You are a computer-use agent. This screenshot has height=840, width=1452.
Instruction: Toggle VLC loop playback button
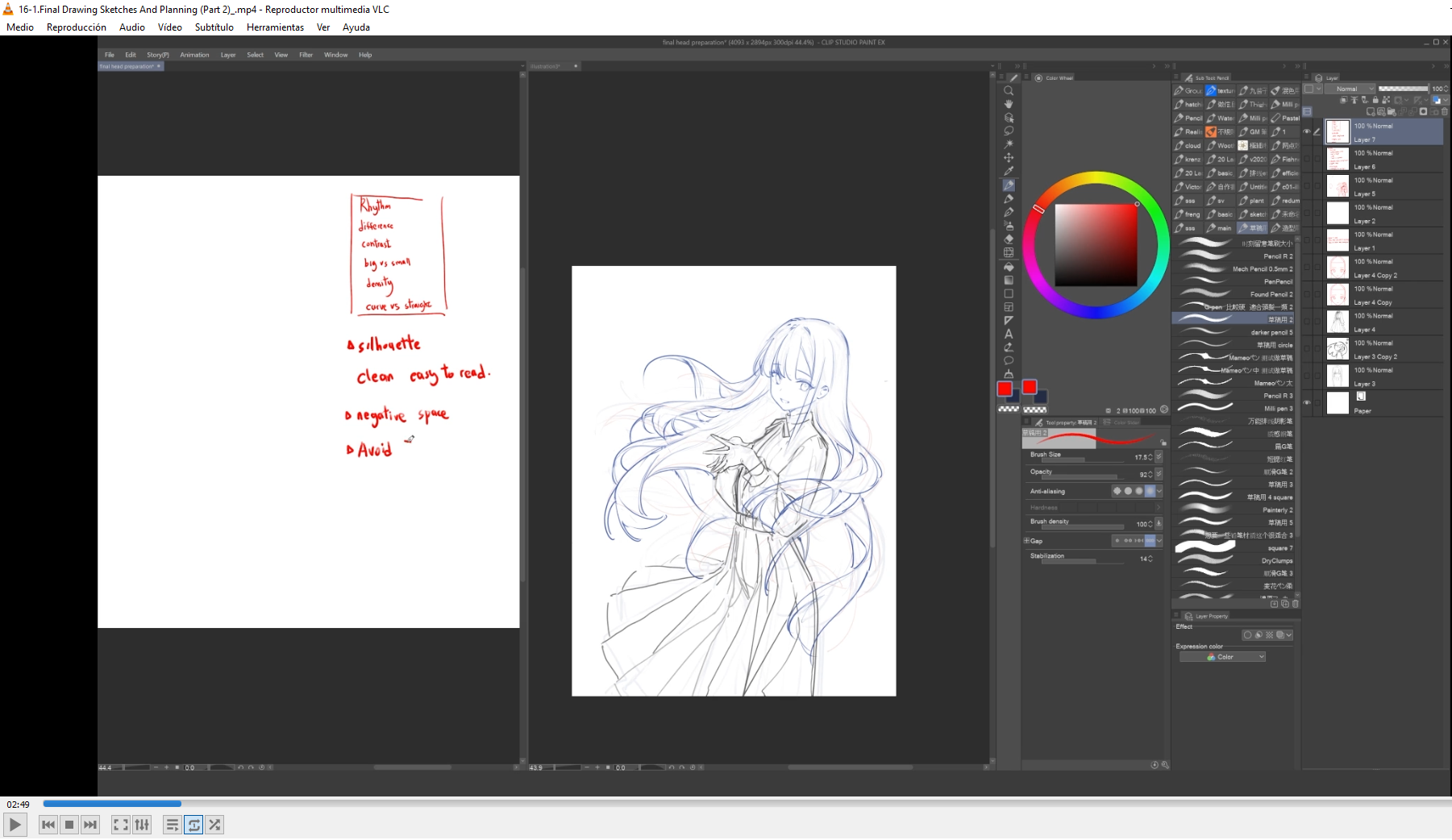tap(193, 825)
